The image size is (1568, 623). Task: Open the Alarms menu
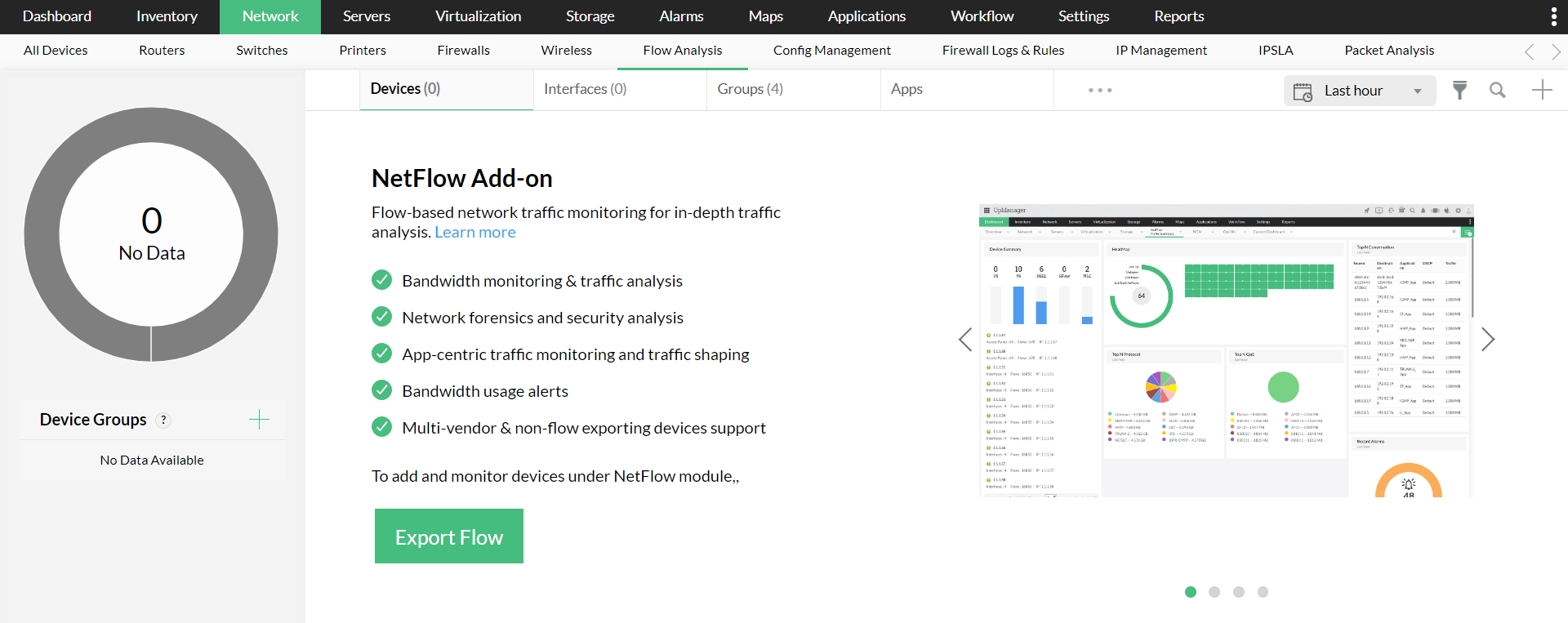(x=682, y=16)
